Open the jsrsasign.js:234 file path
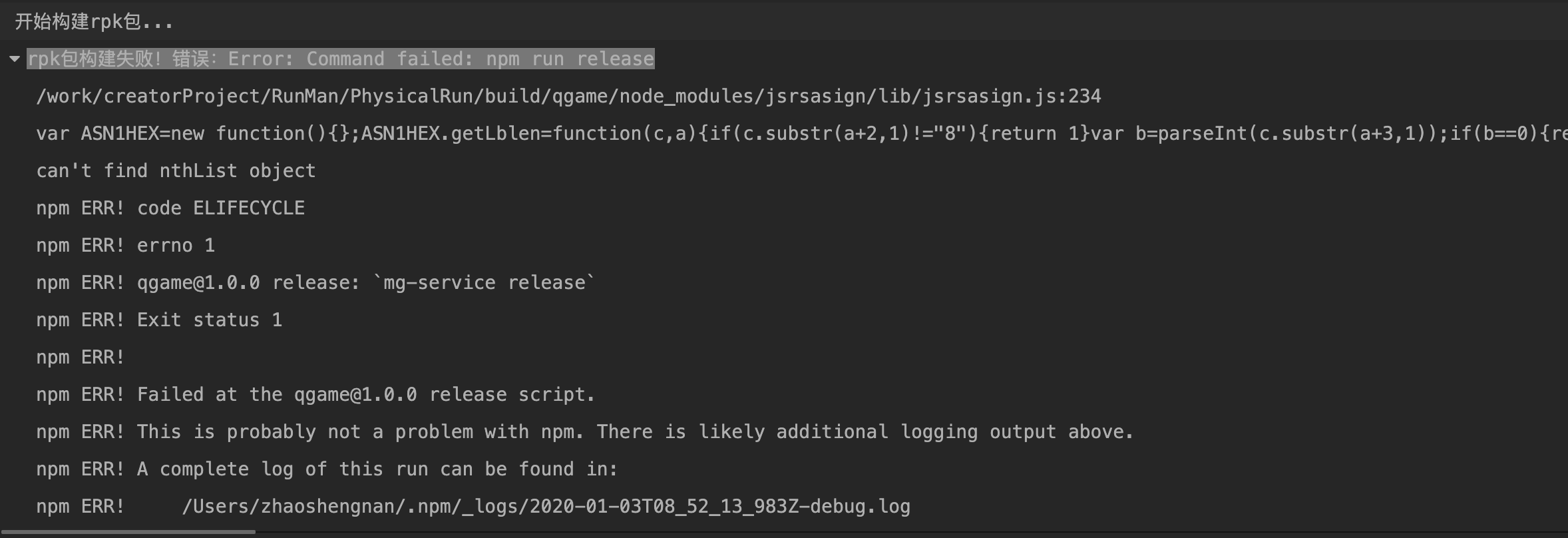This screenshot has width=1568, height=538. (x=568, y=97)
